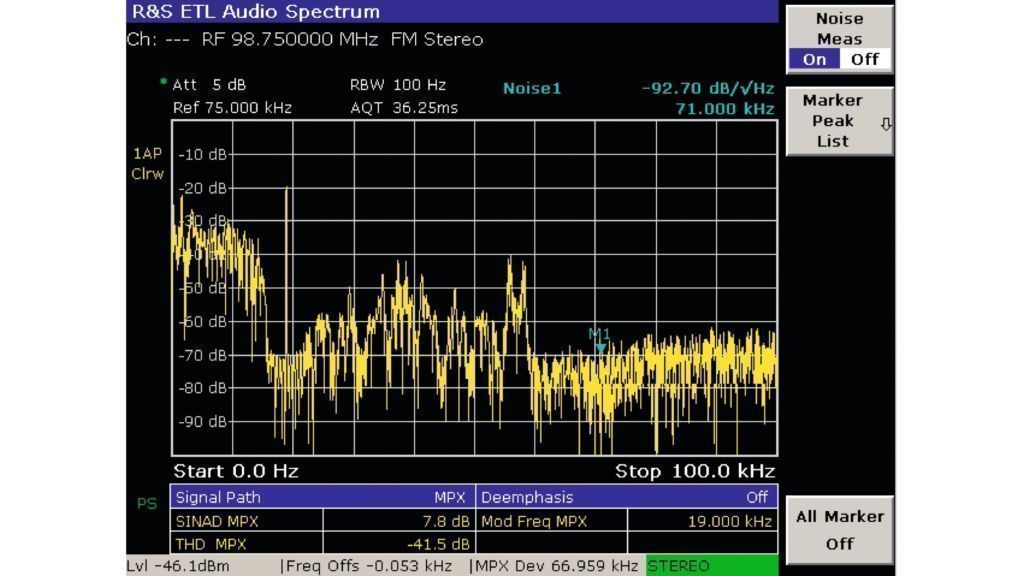Click the M1 marker triangle on trace
This screenshot has width=1024, height=576.
coord(600,347)
